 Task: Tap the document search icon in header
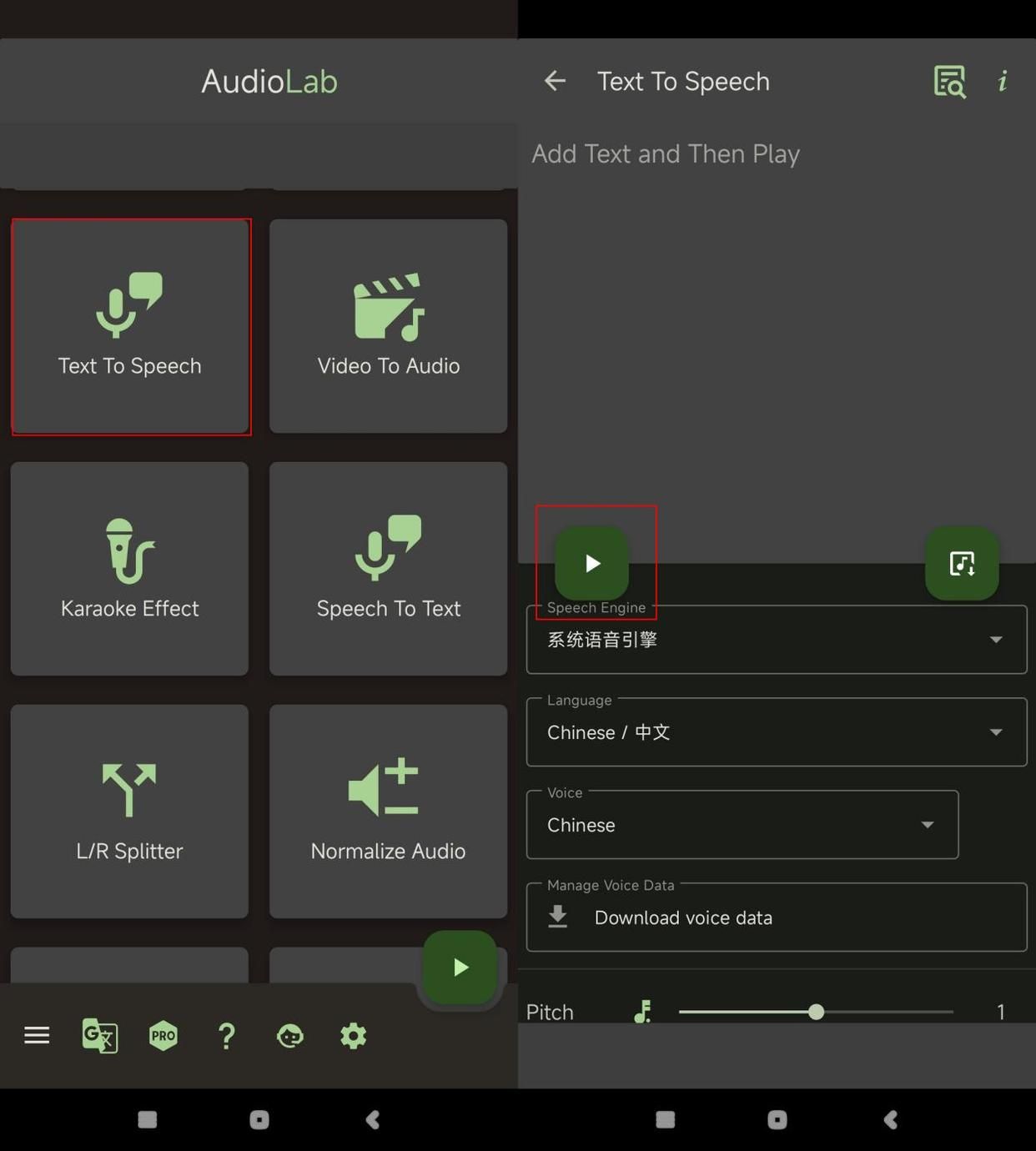point(949,82)
